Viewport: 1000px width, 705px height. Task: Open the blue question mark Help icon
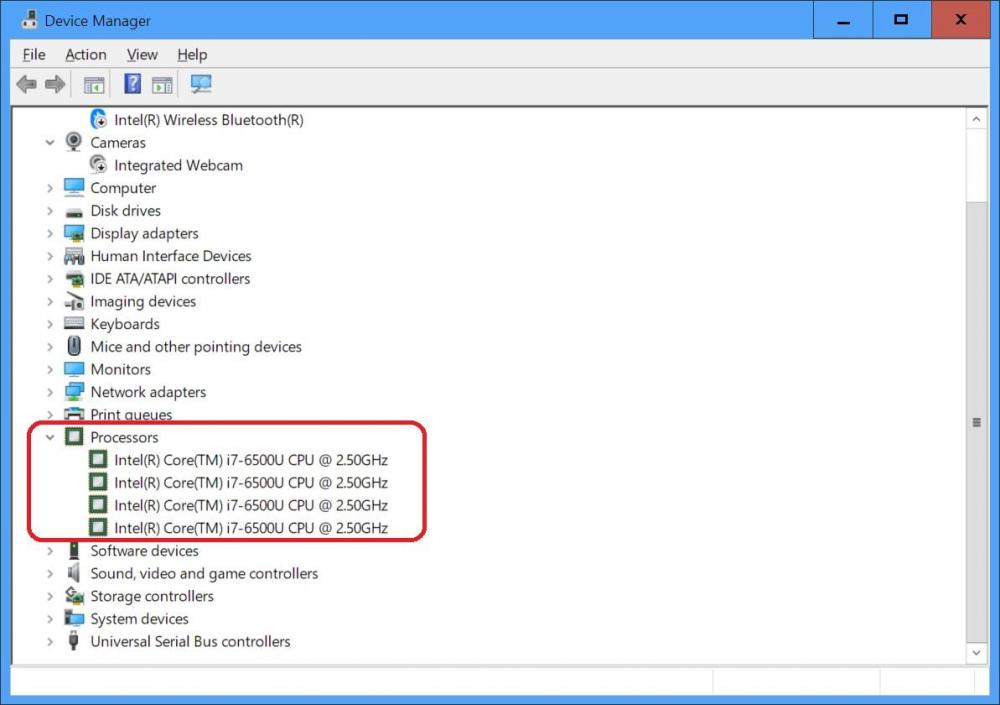(133, 84)
